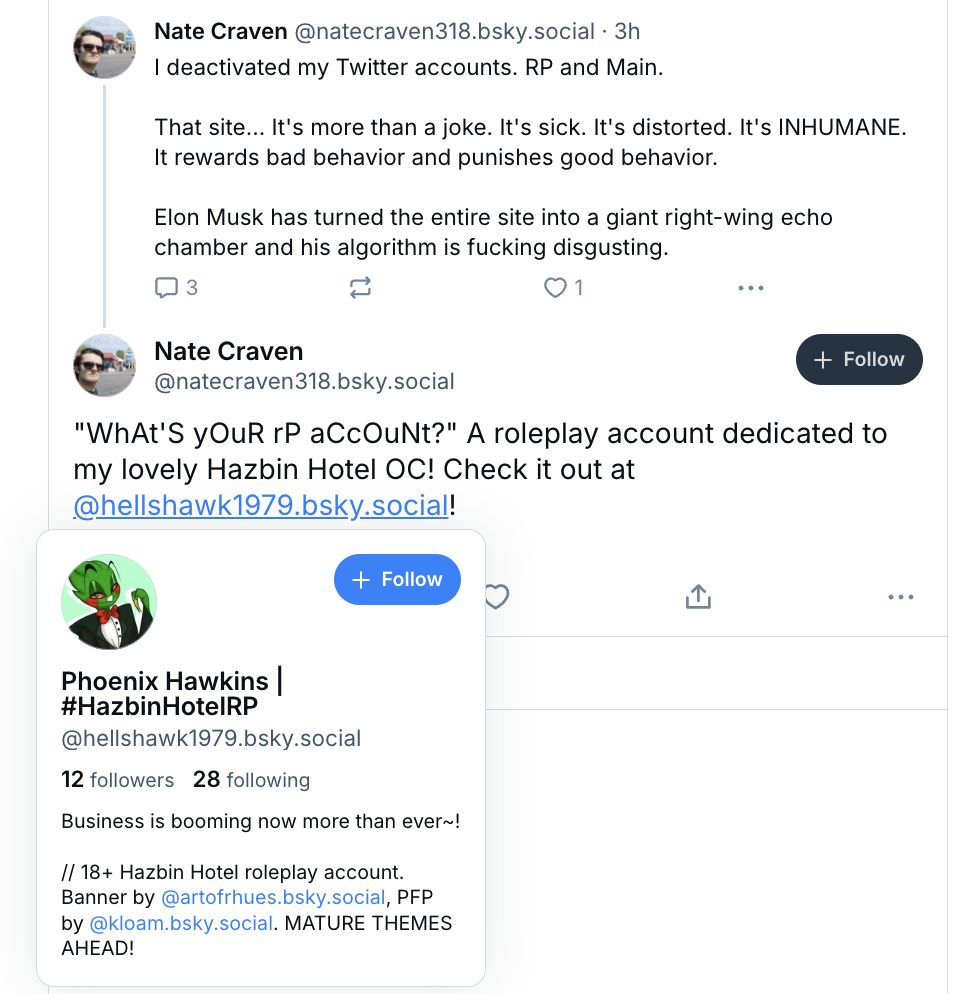Open the @kloam.bsky.social PFP credit link
Image resolution: width=962 pixels, height=994 pixels.
tap(182, 922)
